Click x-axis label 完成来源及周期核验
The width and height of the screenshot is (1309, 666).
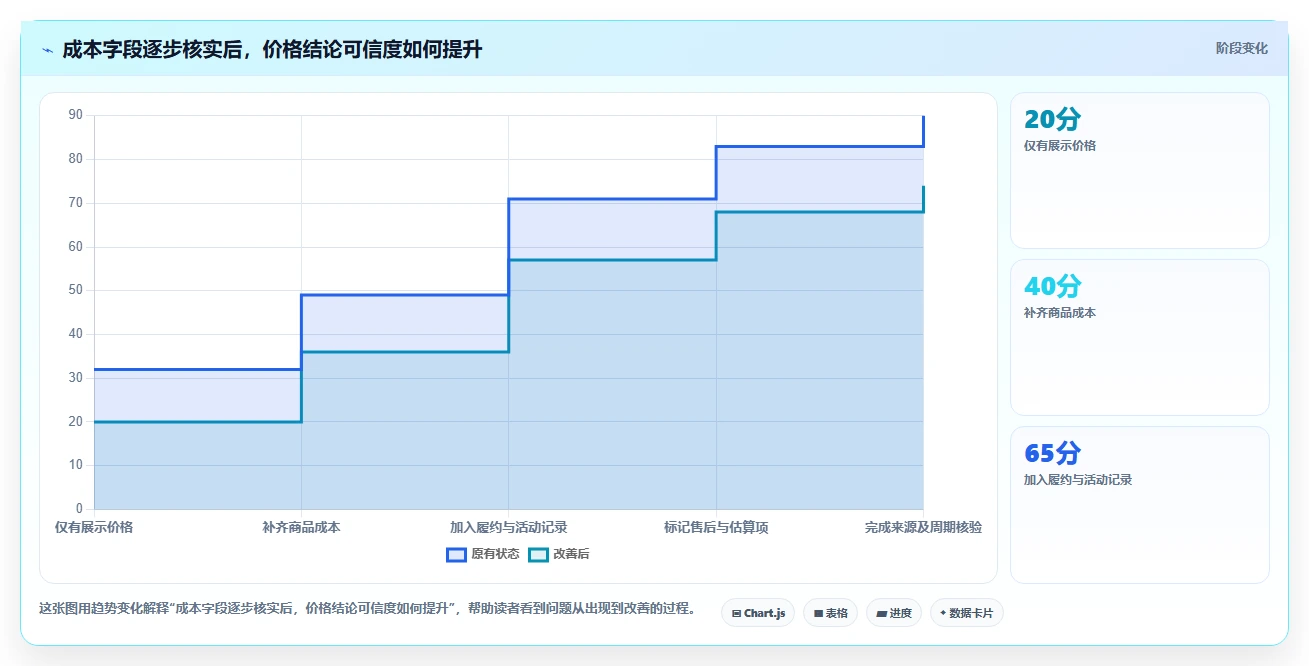click(923, 527)
